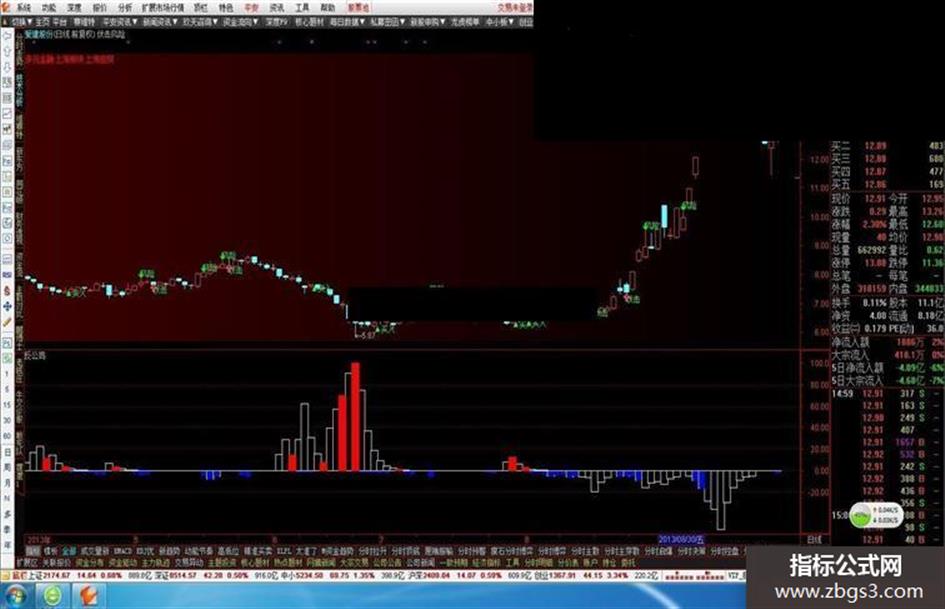Click the 核心题材 toolbar button at top
The width and height of the screenshot is (945, 609).
point(310,22)
